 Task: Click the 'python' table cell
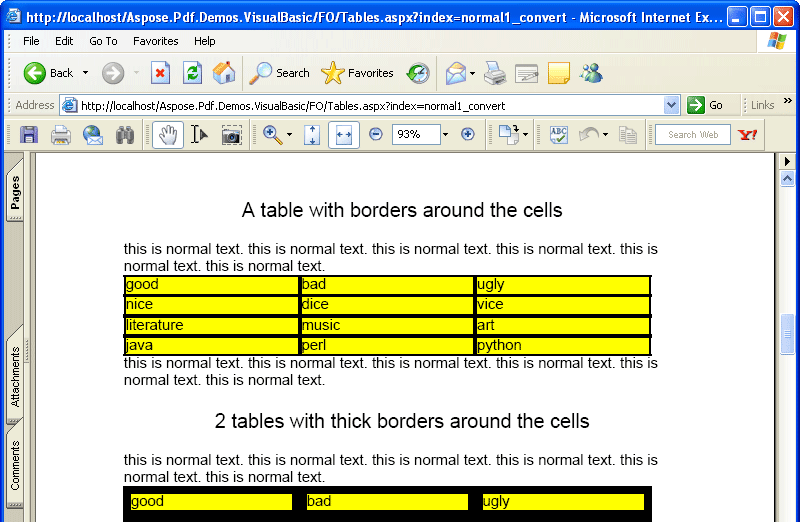[563, 345]
